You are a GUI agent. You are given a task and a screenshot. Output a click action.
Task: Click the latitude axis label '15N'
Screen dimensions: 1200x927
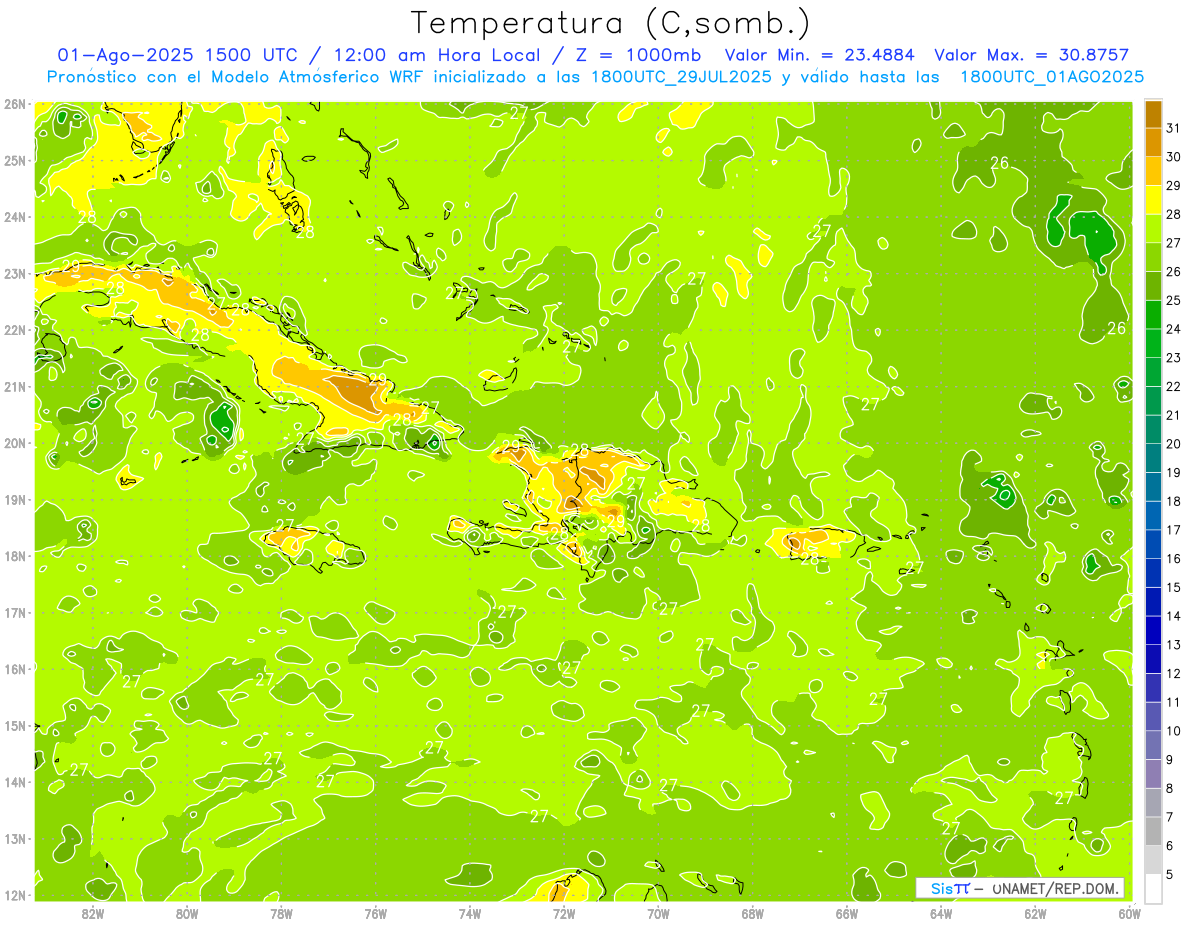[15, 726]
